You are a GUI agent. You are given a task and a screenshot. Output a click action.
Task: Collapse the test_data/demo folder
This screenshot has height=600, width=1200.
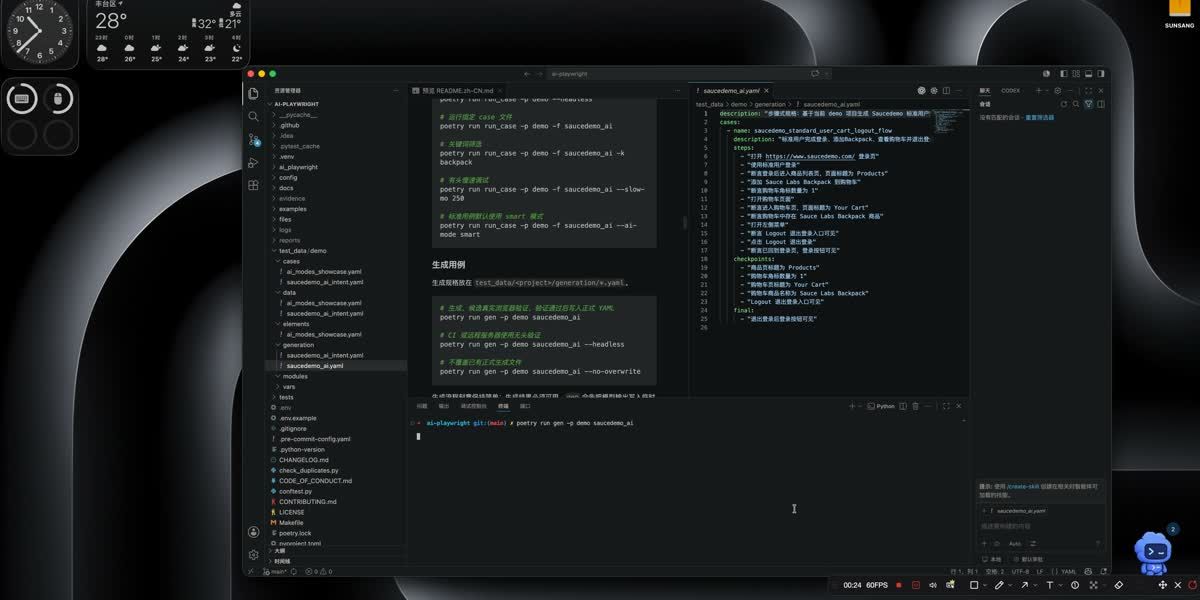coord(302,251)
